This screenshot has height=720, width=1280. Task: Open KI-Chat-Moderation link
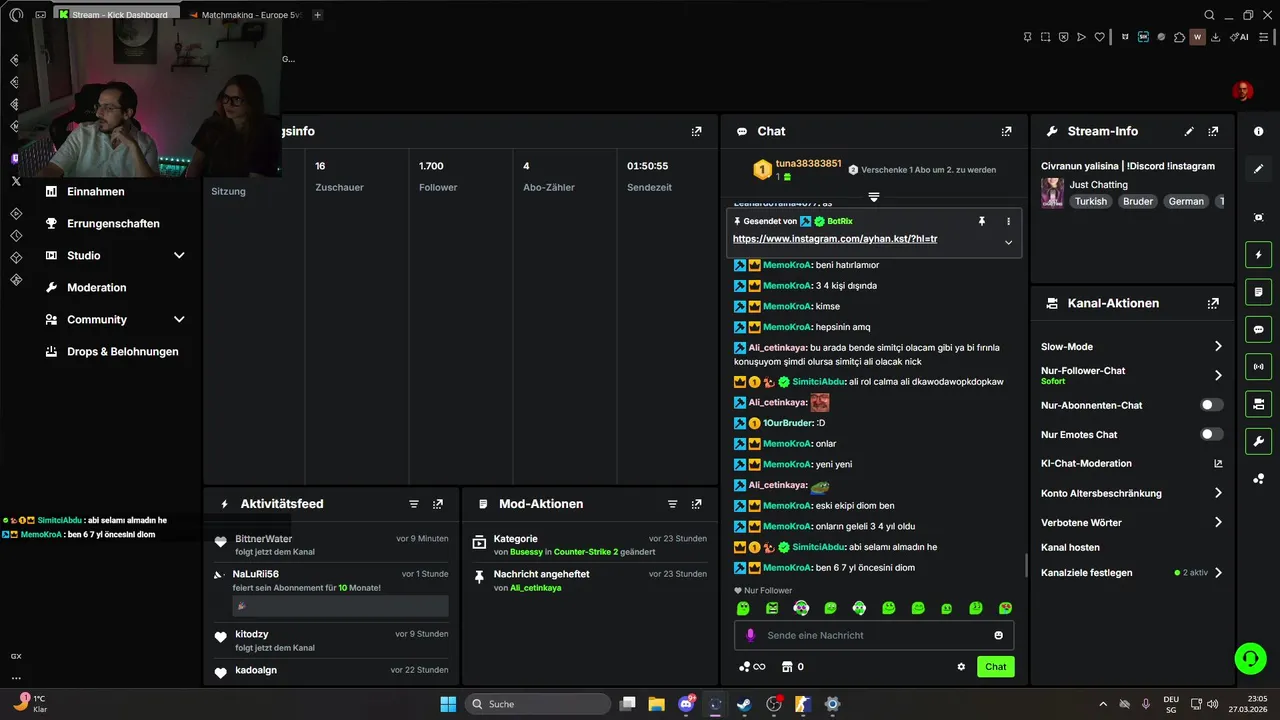1086,463
